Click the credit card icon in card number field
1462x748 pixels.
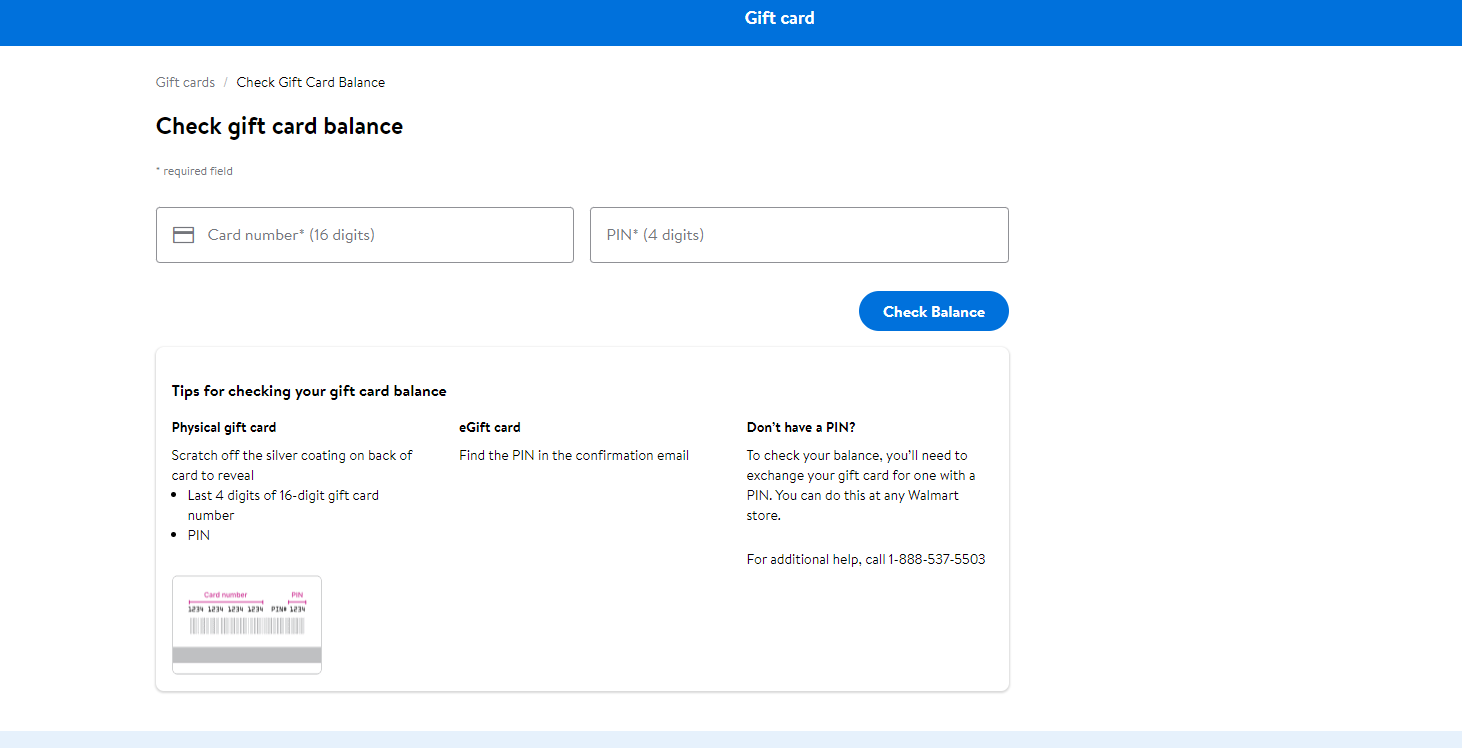pos(183,235)
